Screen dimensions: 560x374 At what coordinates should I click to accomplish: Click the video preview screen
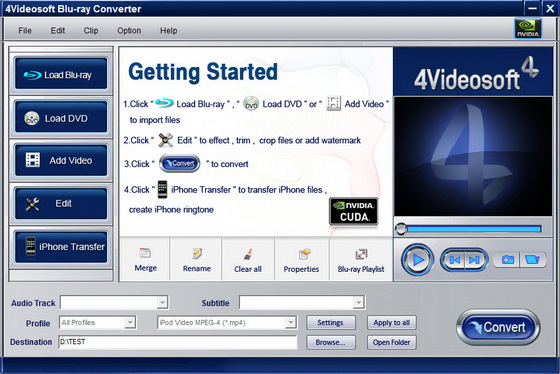pyautogui.click(x=473, y=156)
